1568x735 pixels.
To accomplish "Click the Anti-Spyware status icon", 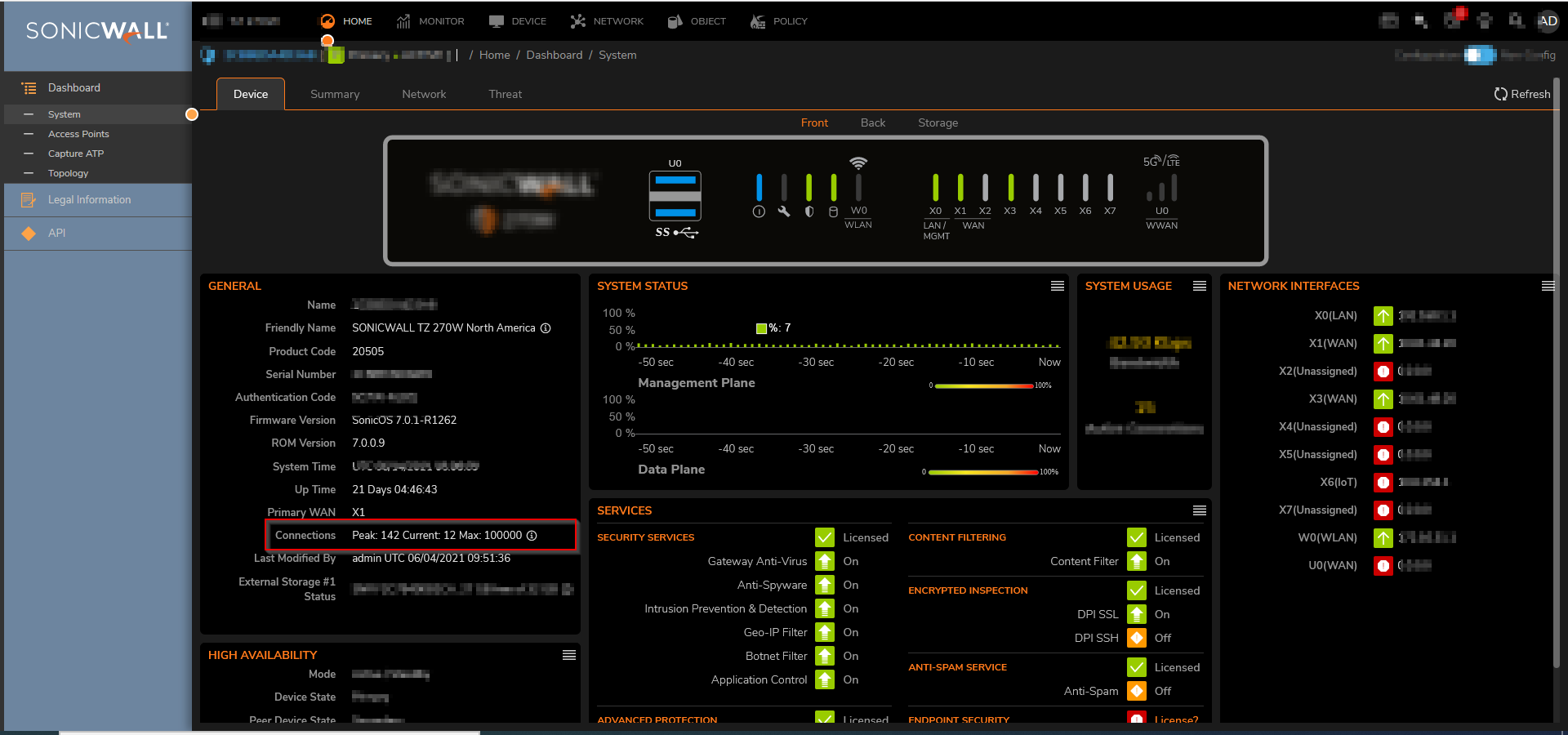I will click(x=825, y=586).
